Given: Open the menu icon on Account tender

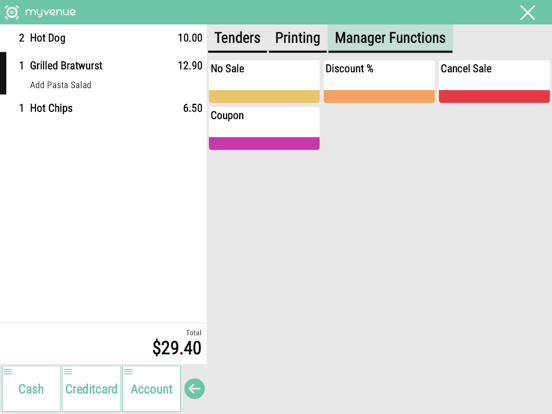Looking at the screenshot, I should [x=128, y=371].
